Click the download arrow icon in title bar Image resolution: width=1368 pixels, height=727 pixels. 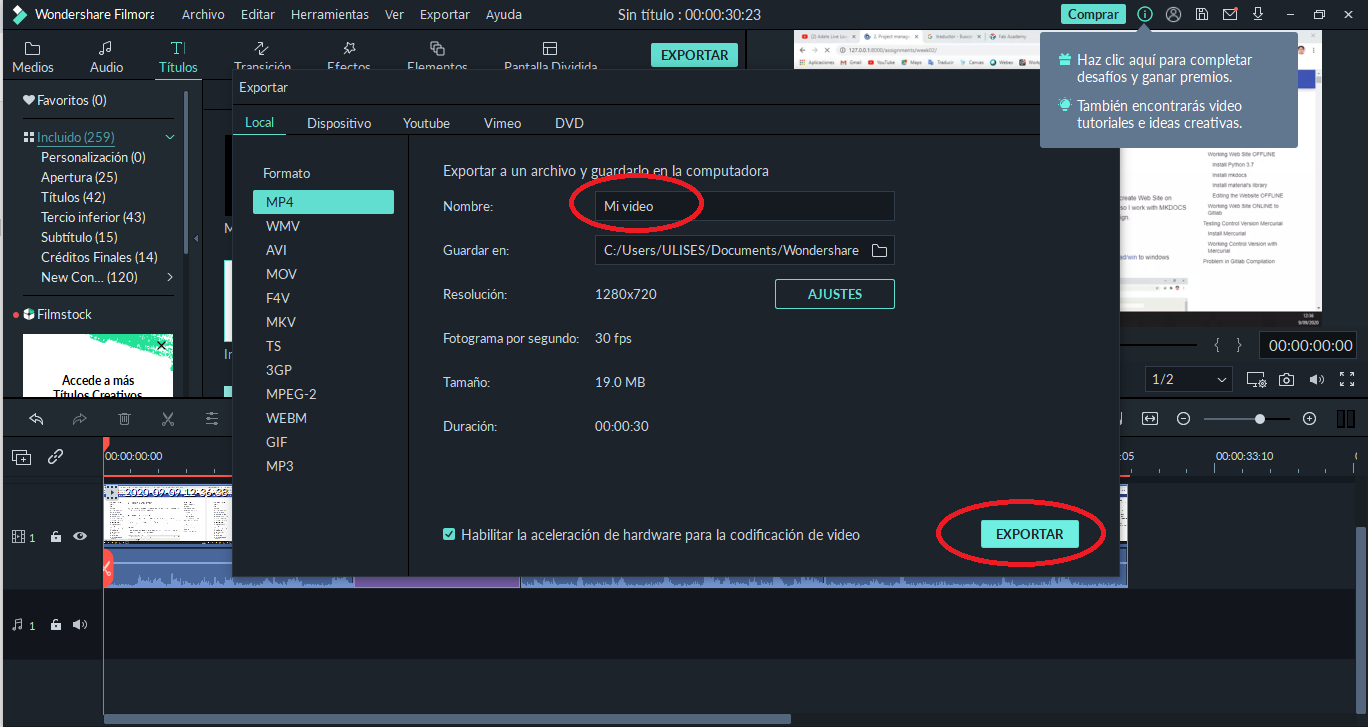coord(1258,14)
